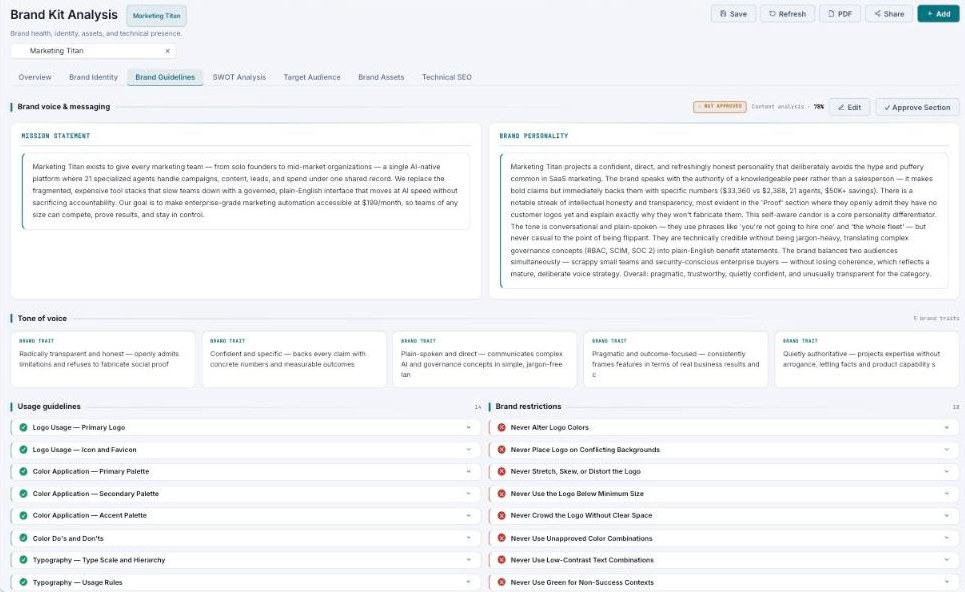
Task: Click red X icon for Below Minimum Size
Action: point(502,494)
